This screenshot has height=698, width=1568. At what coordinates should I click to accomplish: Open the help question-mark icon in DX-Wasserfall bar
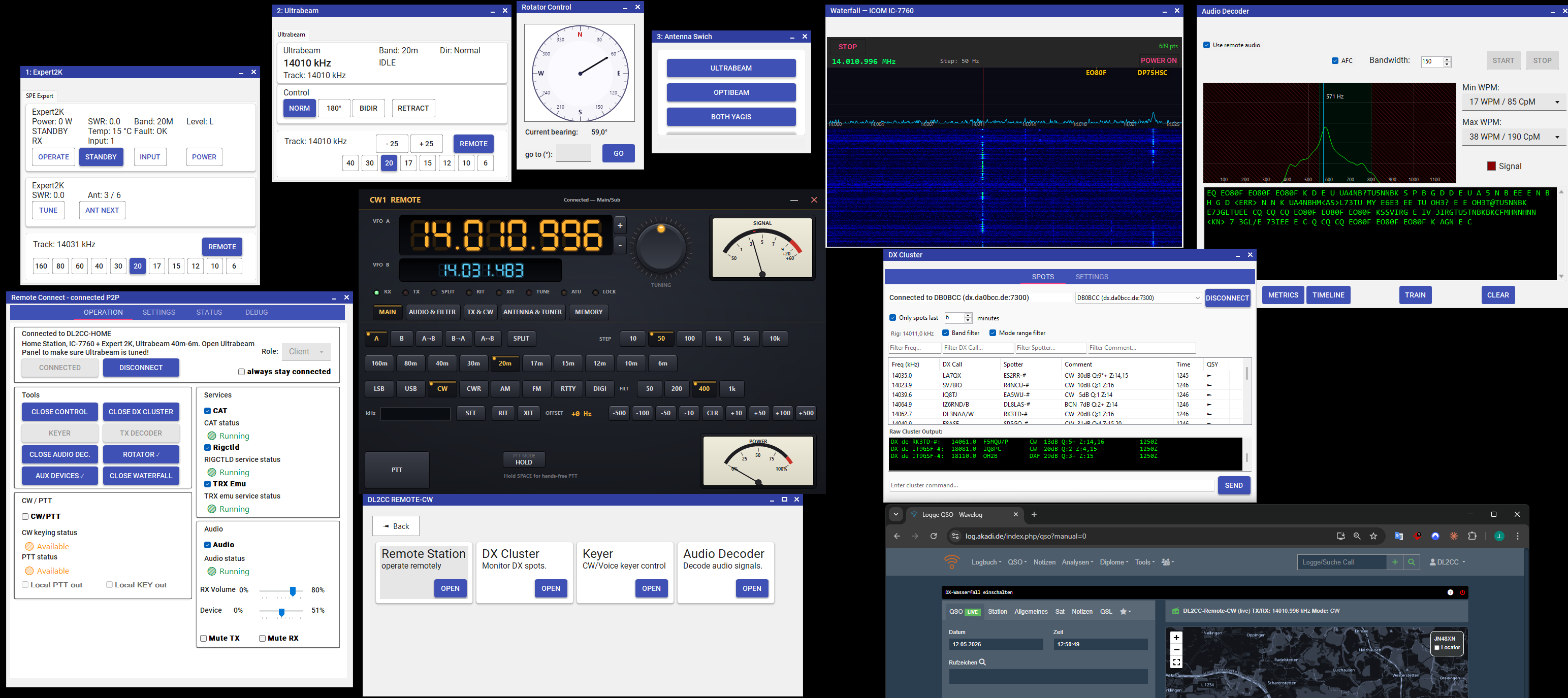pos(1451,592)
